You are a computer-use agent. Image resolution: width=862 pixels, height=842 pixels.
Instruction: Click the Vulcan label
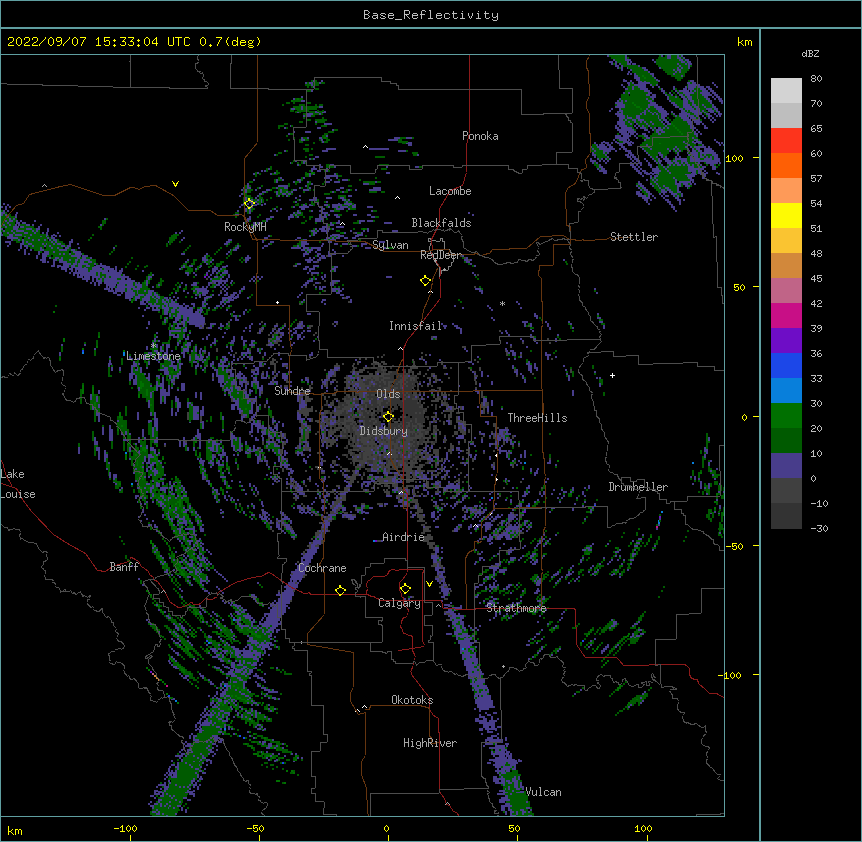[544, 792]
